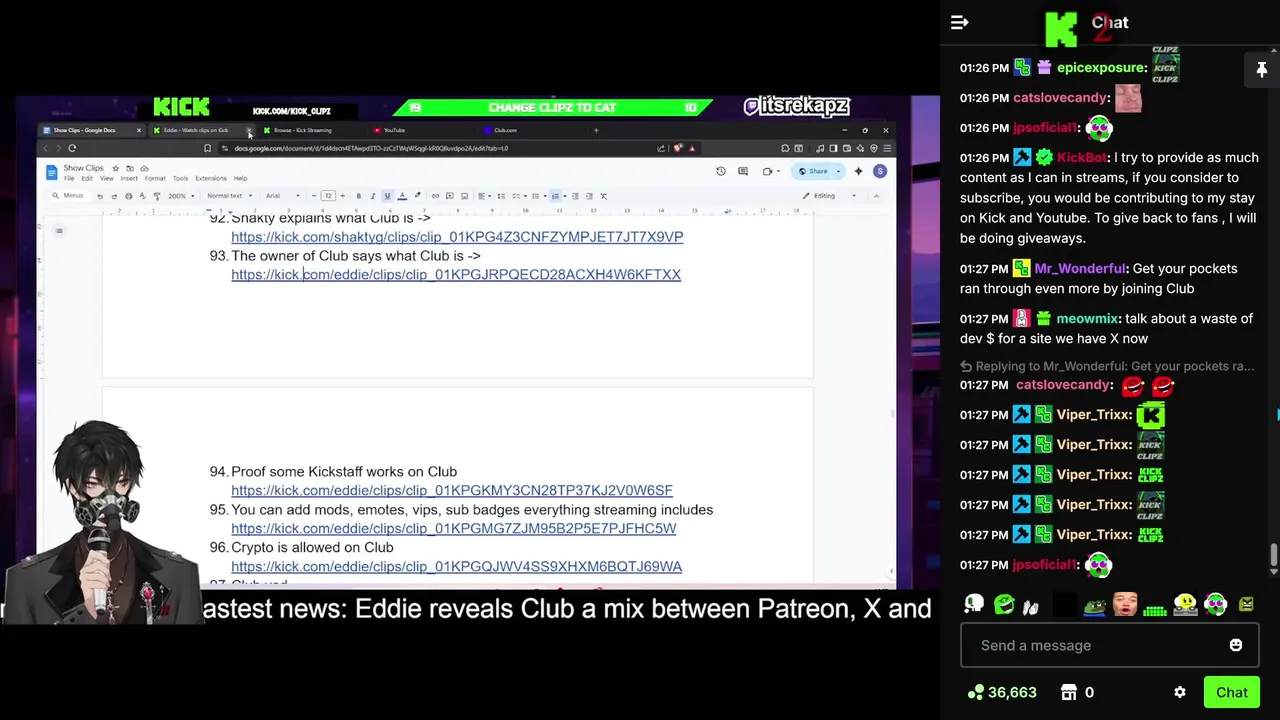Click the 36,663 channel points balance
This screenshot has width=1280, height=720.
pyautogui.click(x=1002, y=692)
